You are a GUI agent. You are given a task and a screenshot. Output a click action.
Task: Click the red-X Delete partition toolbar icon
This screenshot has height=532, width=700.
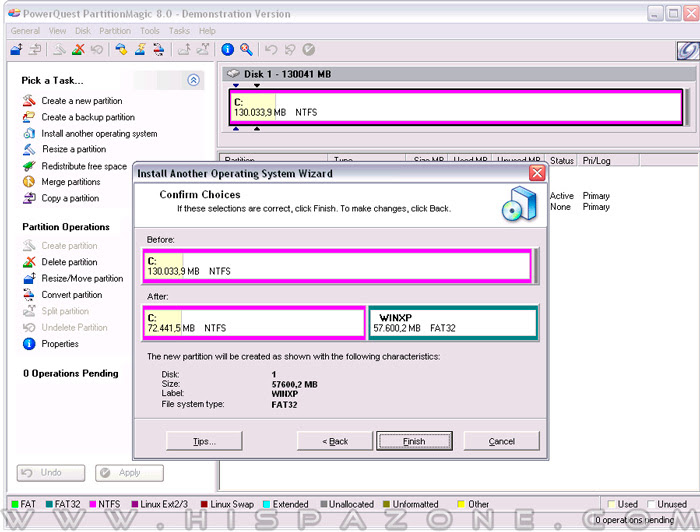point(78,49)
